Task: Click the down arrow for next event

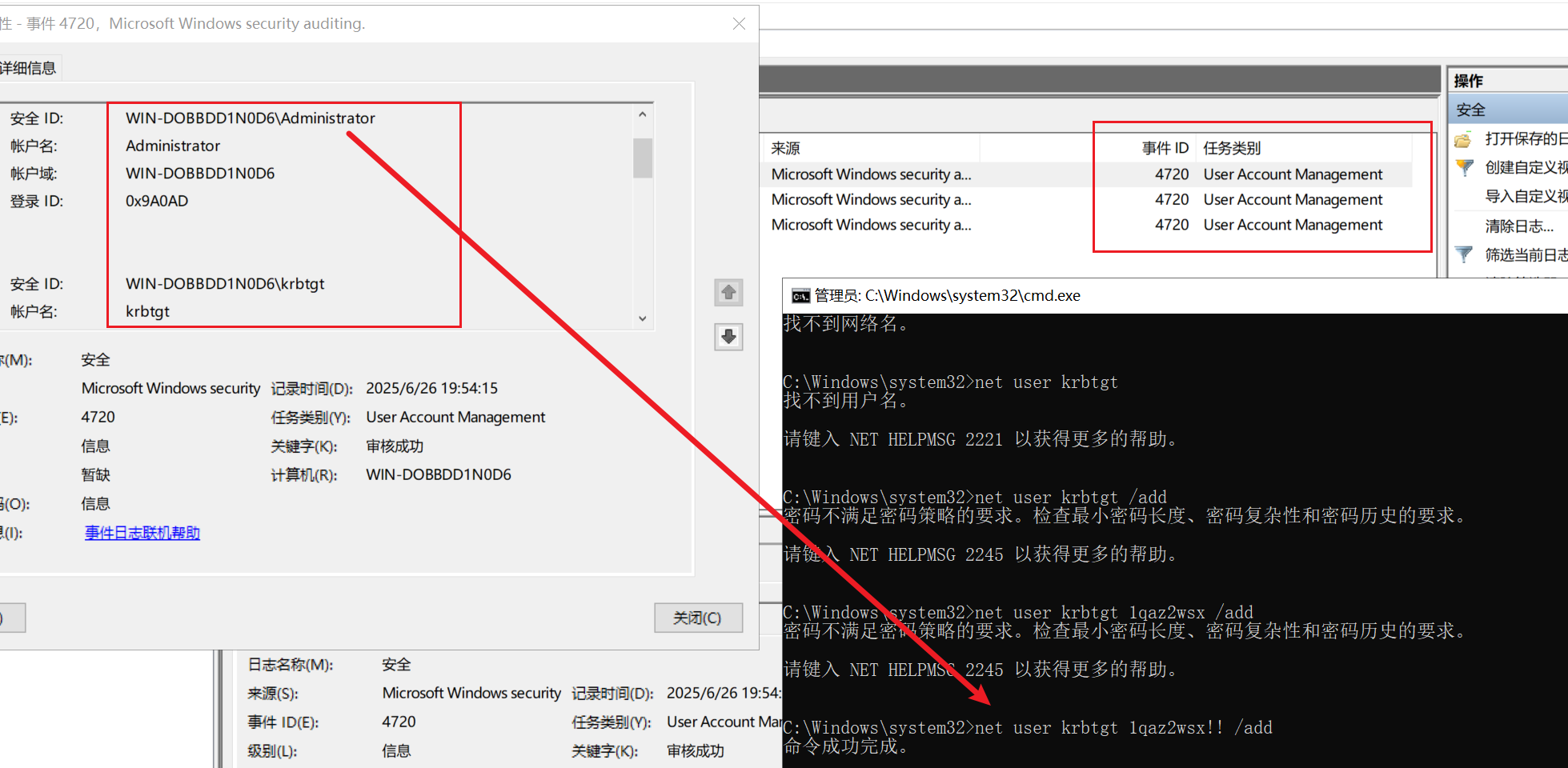Action: pos(728,337)
